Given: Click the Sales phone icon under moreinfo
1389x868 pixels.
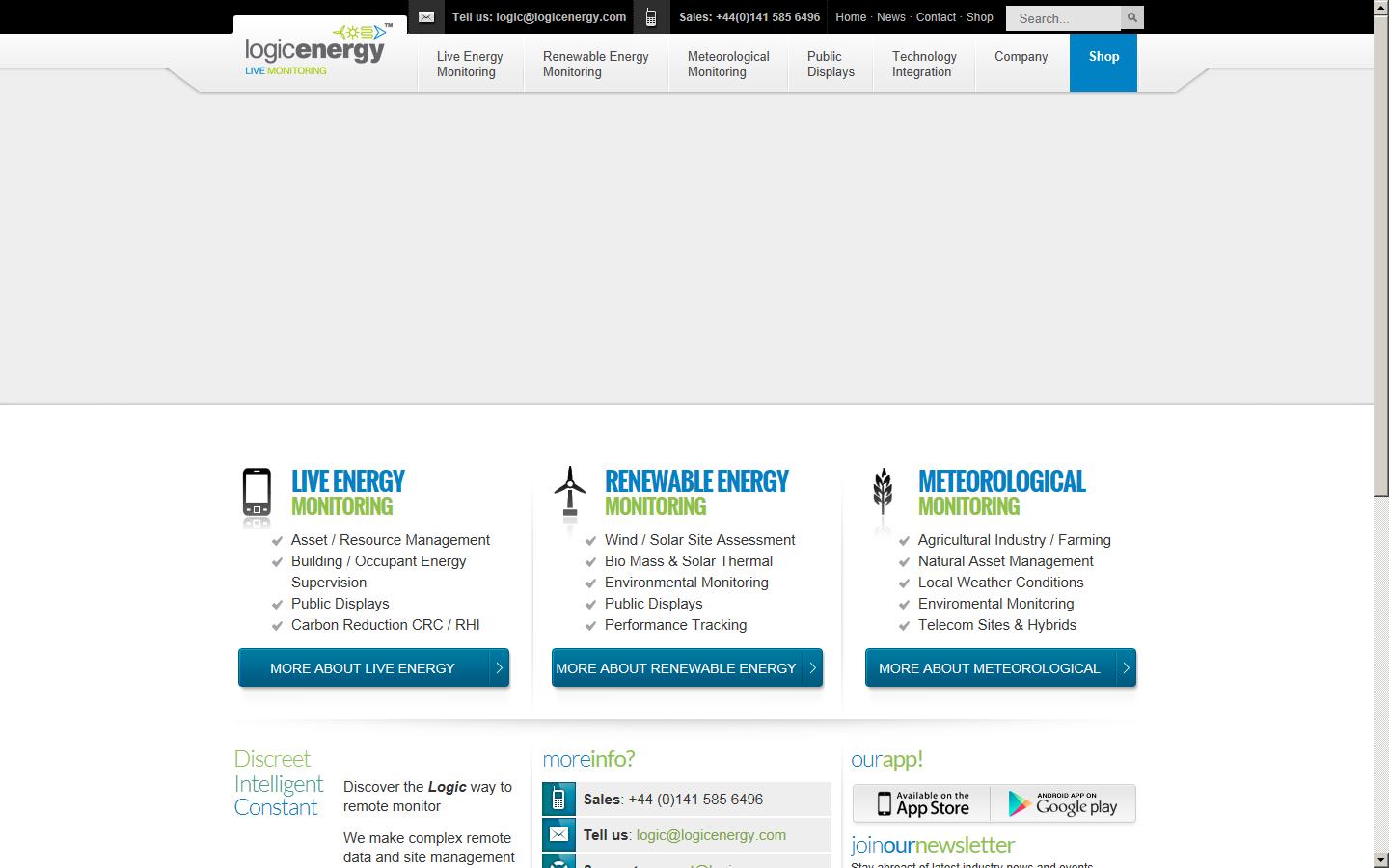Looking at the screenshot, I should [x=559, y=799].
